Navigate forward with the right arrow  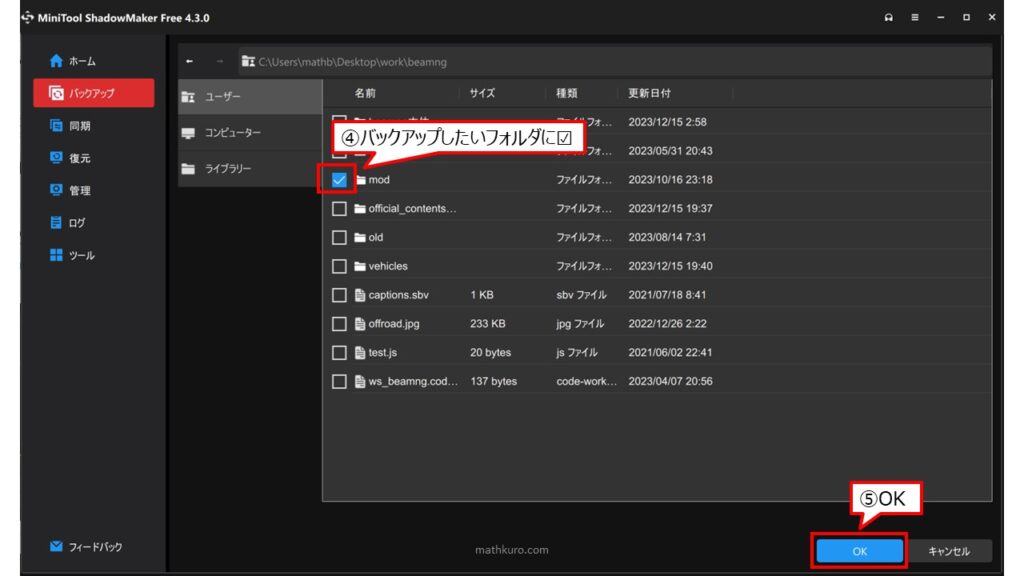pos(219,61)
